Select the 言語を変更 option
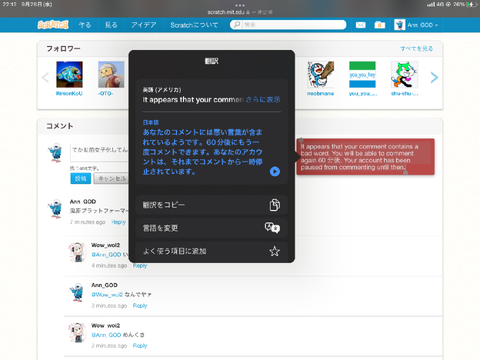Image resolution: width=480 pixels, height=360 pixels. [212, 228]
